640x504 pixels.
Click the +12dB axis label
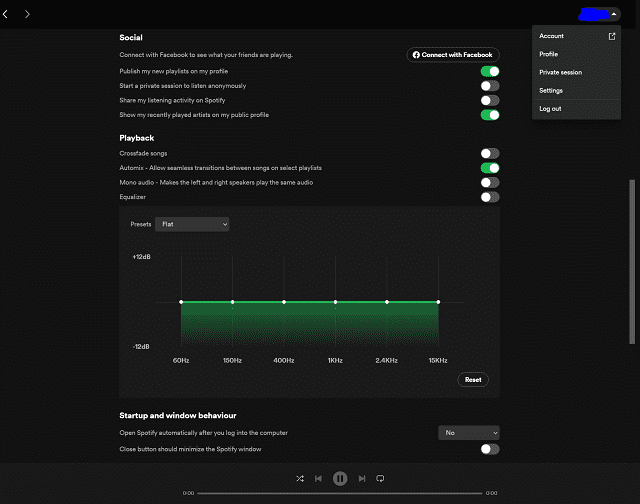click(142, 257)
